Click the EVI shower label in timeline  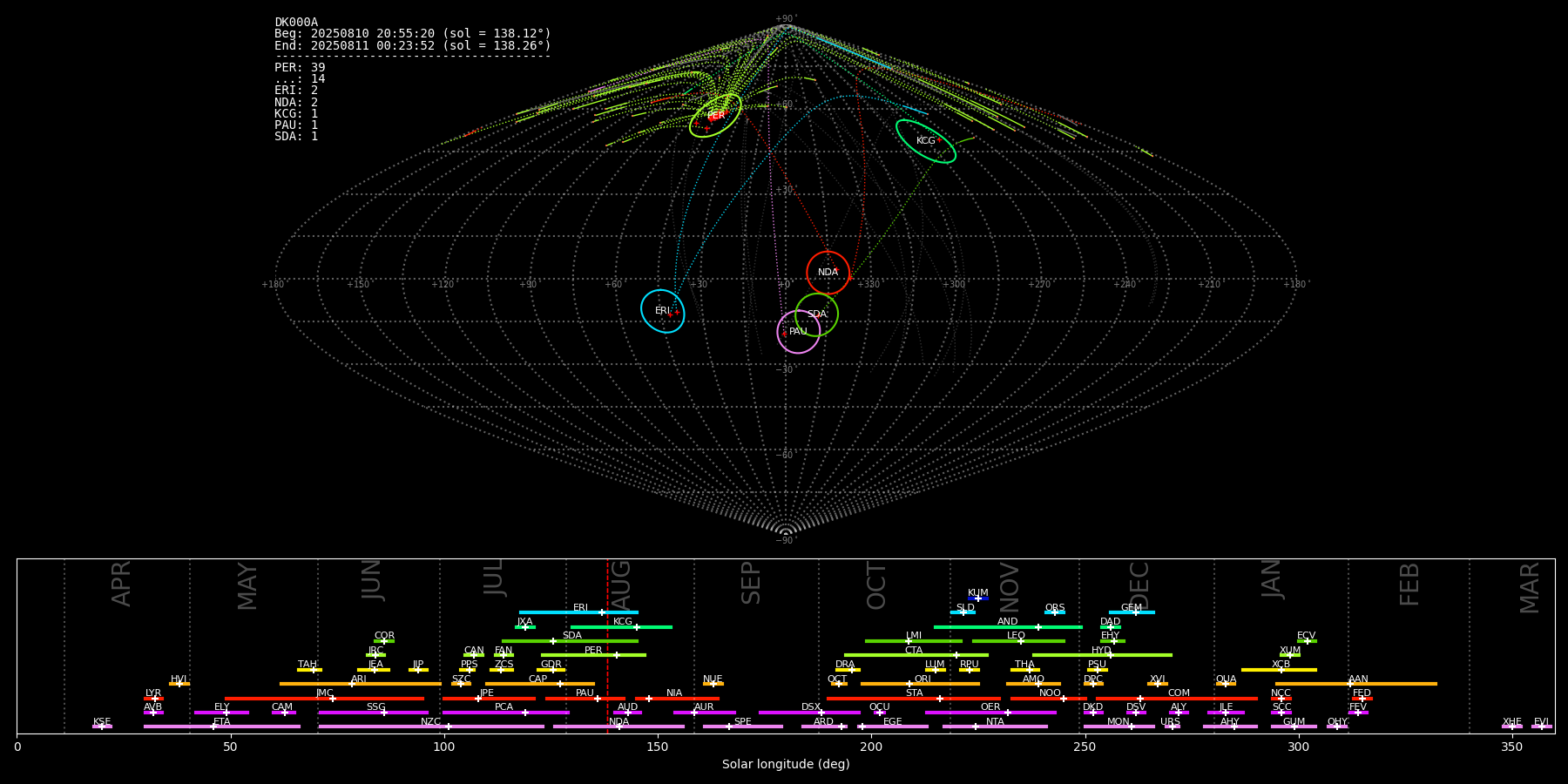1541,722
